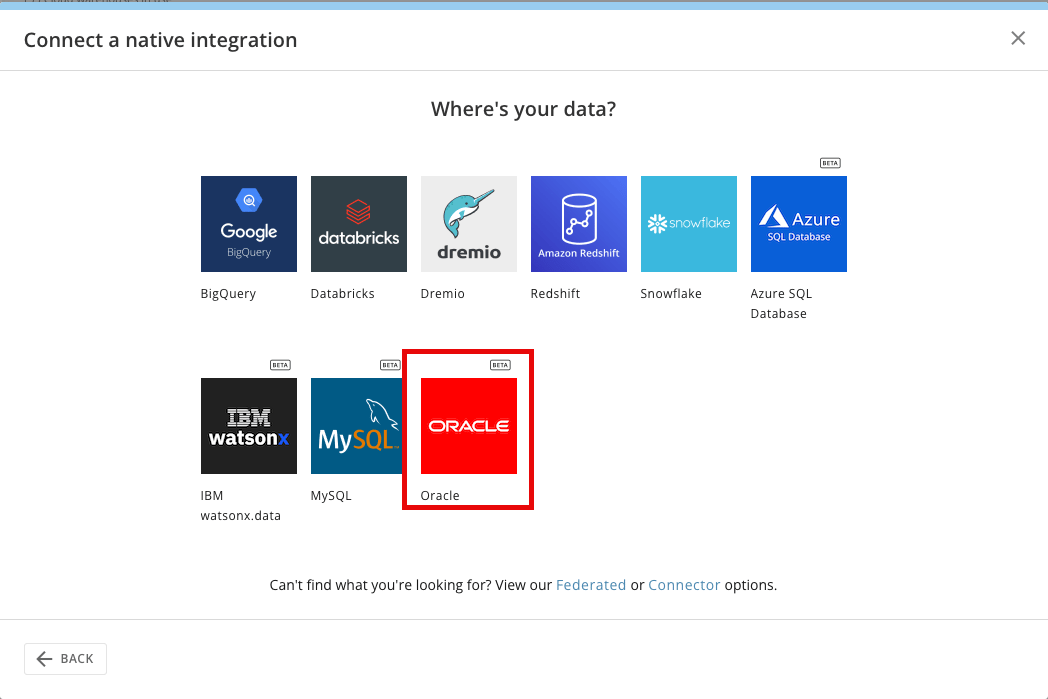This screenshot has width=1048, height=699.
Task: Click the Oracle text label
Action: [440, 496]
